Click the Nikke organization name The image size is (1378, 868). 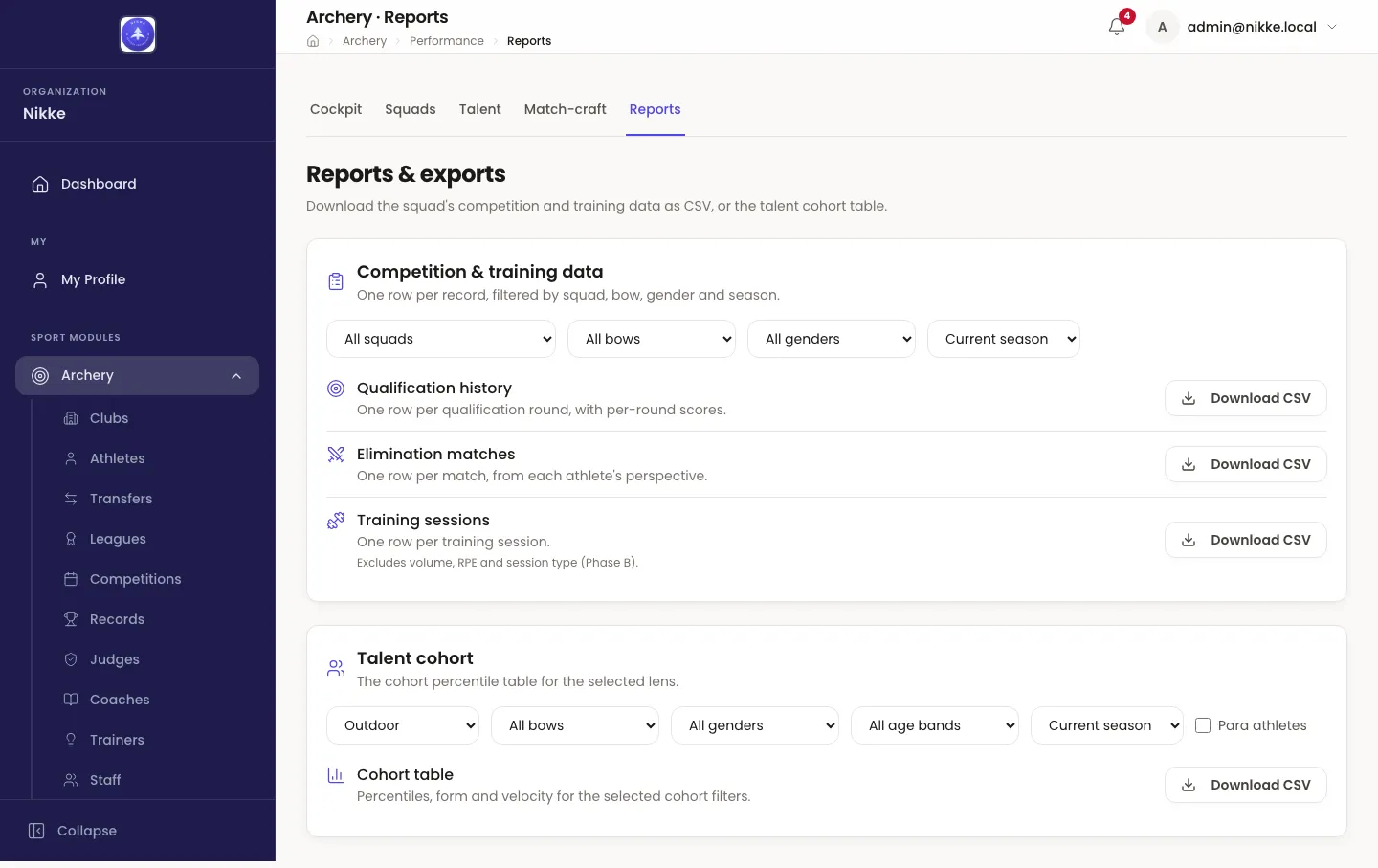pos(45,113)
